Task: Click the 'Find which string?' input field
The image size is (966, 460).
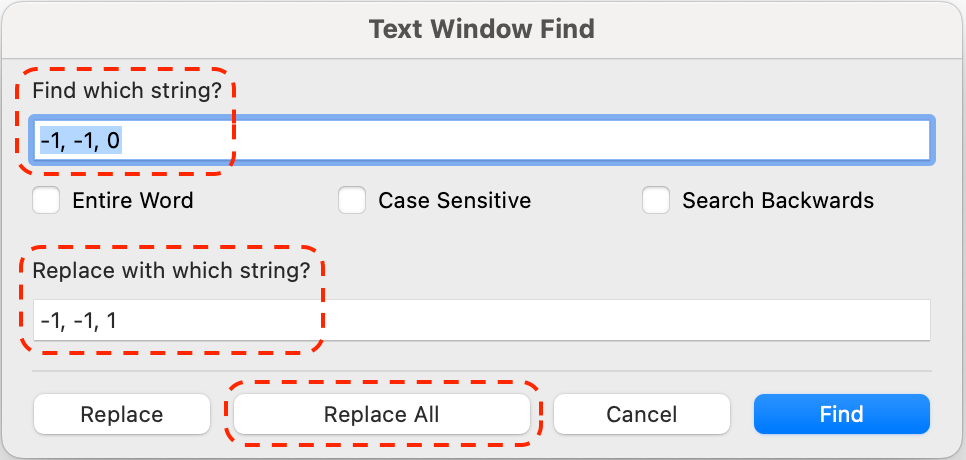Action: pos(482,140)
